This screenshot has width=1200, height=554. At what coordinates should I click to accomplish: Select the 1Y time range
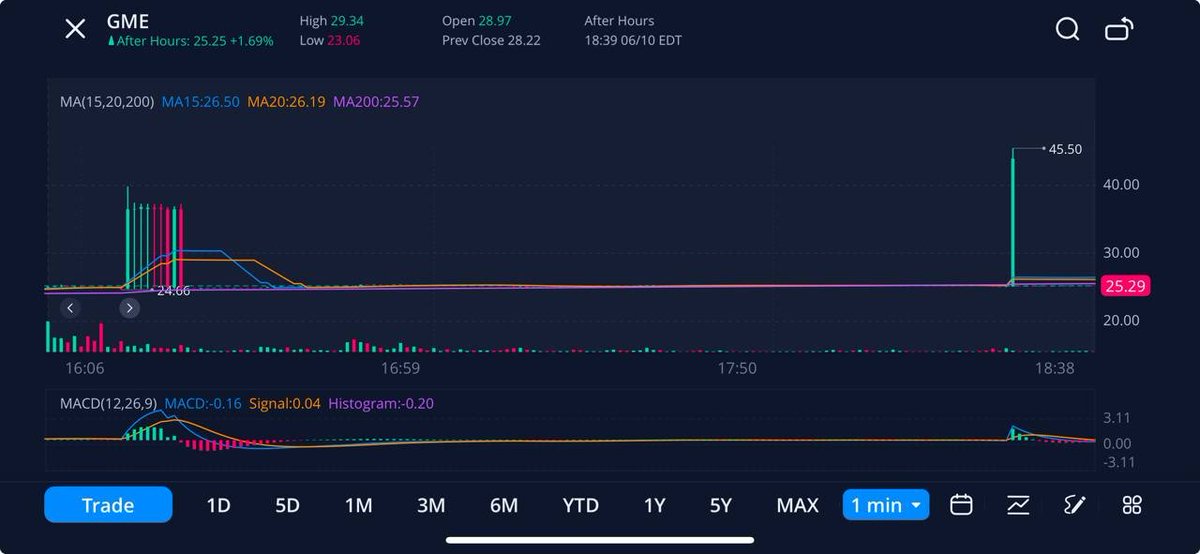[x=654, y=506]
